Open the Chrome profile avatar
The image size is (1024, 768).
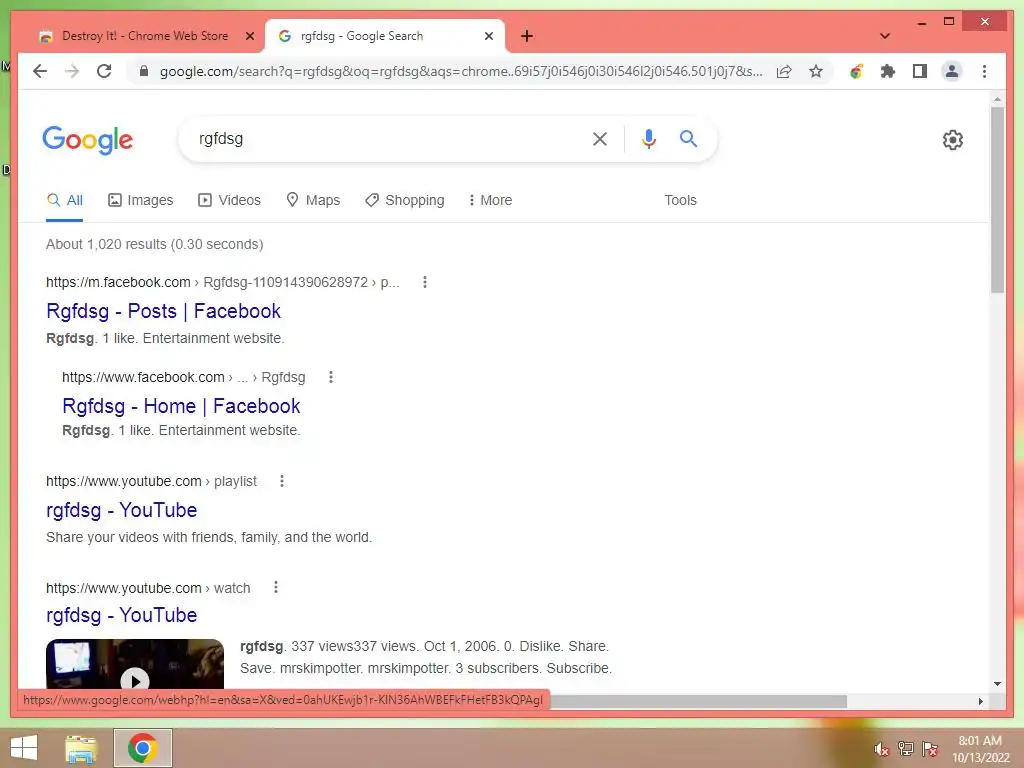pyautogui.click(x=952, y=71)
